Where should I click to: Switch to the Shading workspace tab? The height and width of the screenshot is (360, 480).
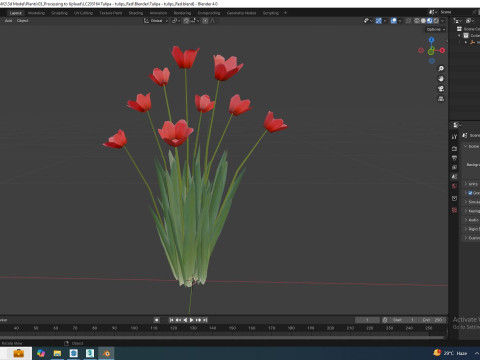tap(136, 13)
